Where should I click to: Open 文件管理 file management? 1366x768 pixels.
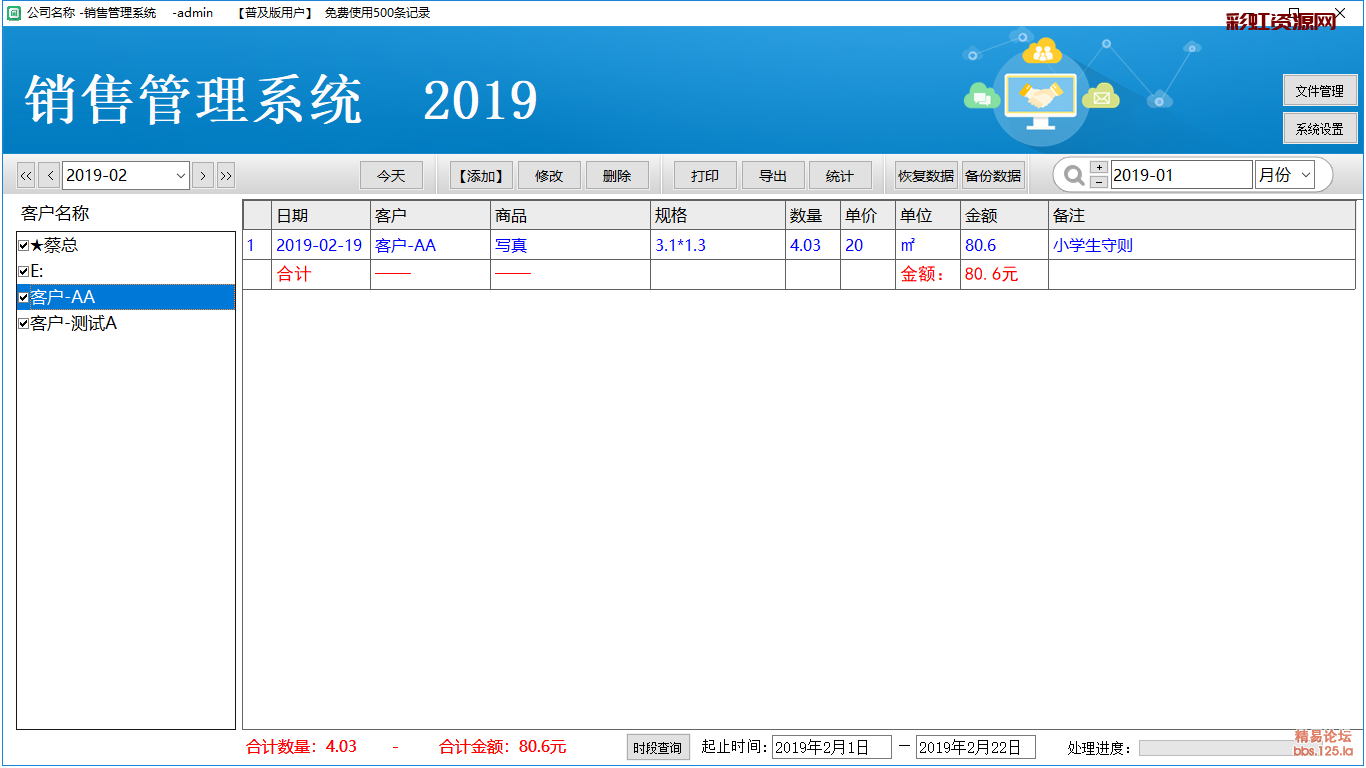1319,91
